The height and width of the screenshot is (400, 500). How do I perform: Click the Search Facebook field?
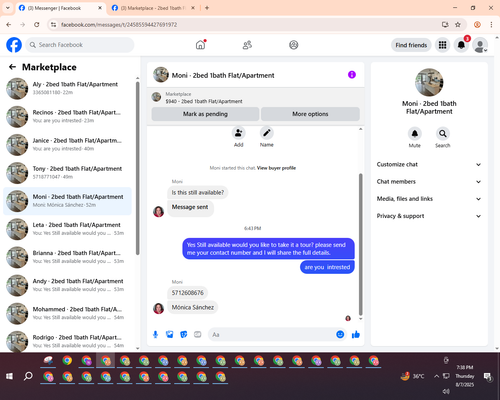pos(80,45)
